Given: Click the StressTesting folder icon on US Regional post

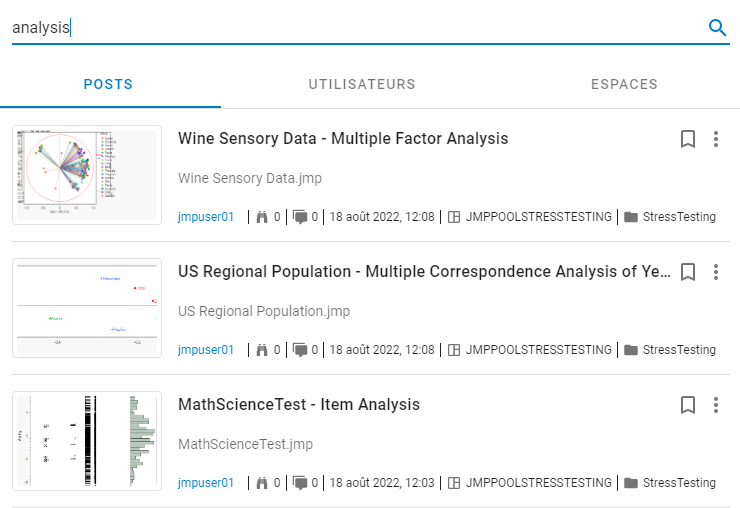Looking at the screenshot, I should click(x=631, y=350).
